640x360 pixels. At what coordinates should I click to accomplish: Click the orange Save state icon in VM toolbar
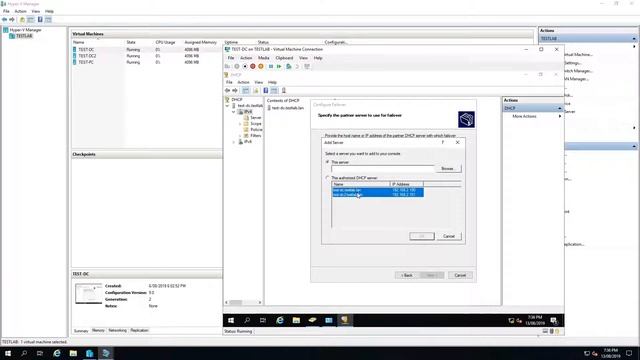tap(261, 67)
